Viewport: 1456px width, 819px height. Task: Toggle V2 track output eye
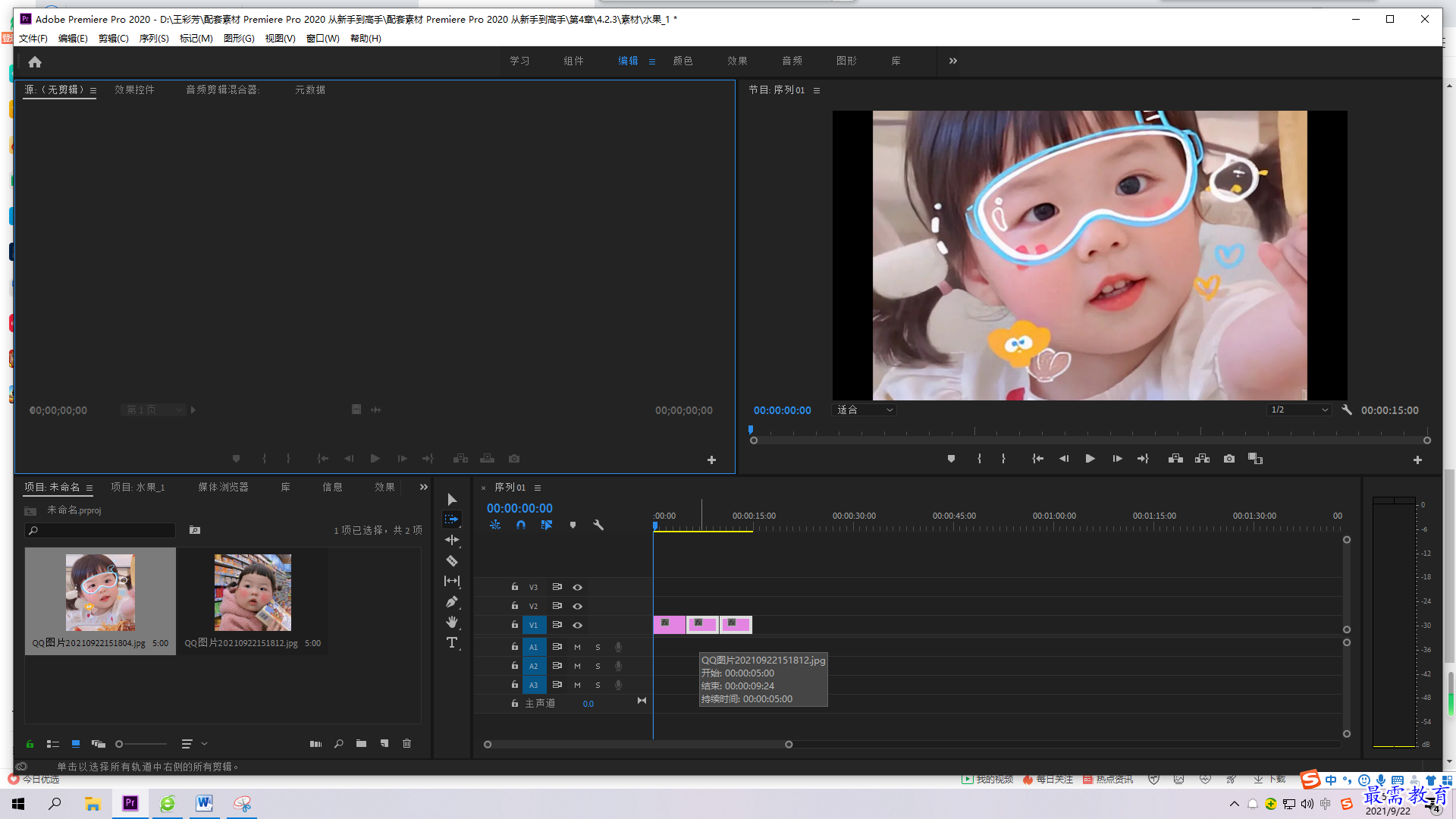coord(577,606)
